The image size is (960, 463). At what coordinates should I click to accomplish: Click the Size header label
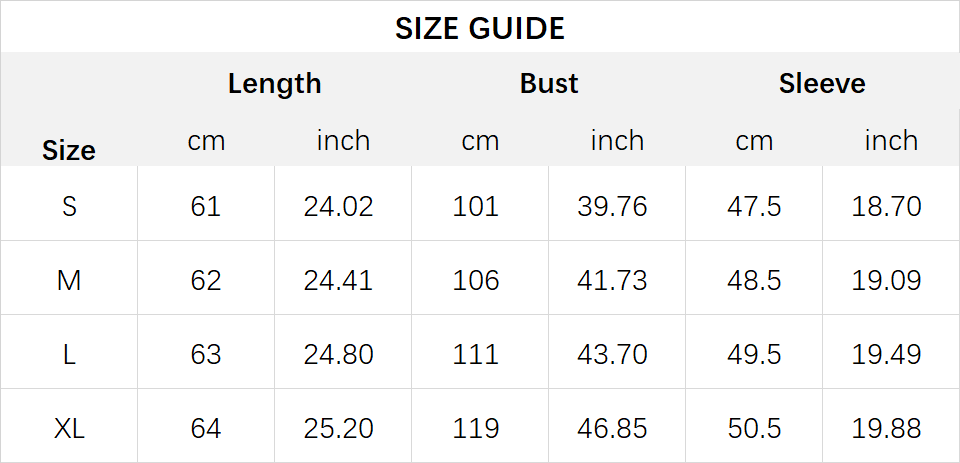pos(69,151)
